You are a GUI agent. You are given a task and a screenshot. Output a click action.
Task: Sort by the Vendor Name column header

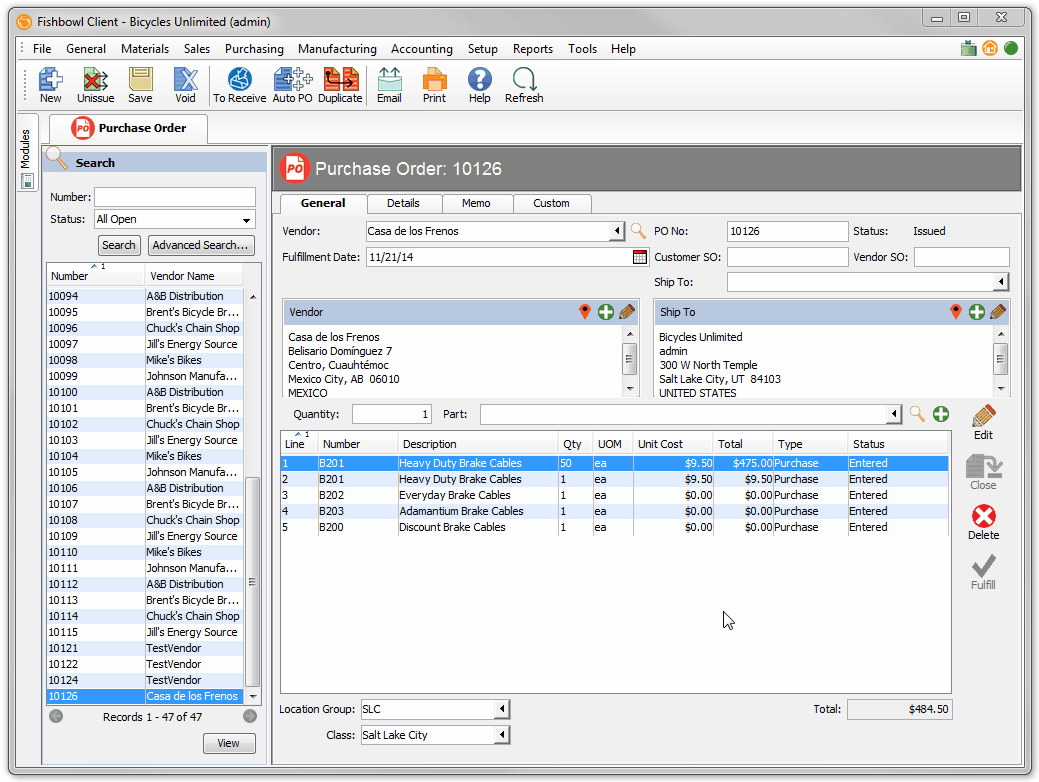193,276
